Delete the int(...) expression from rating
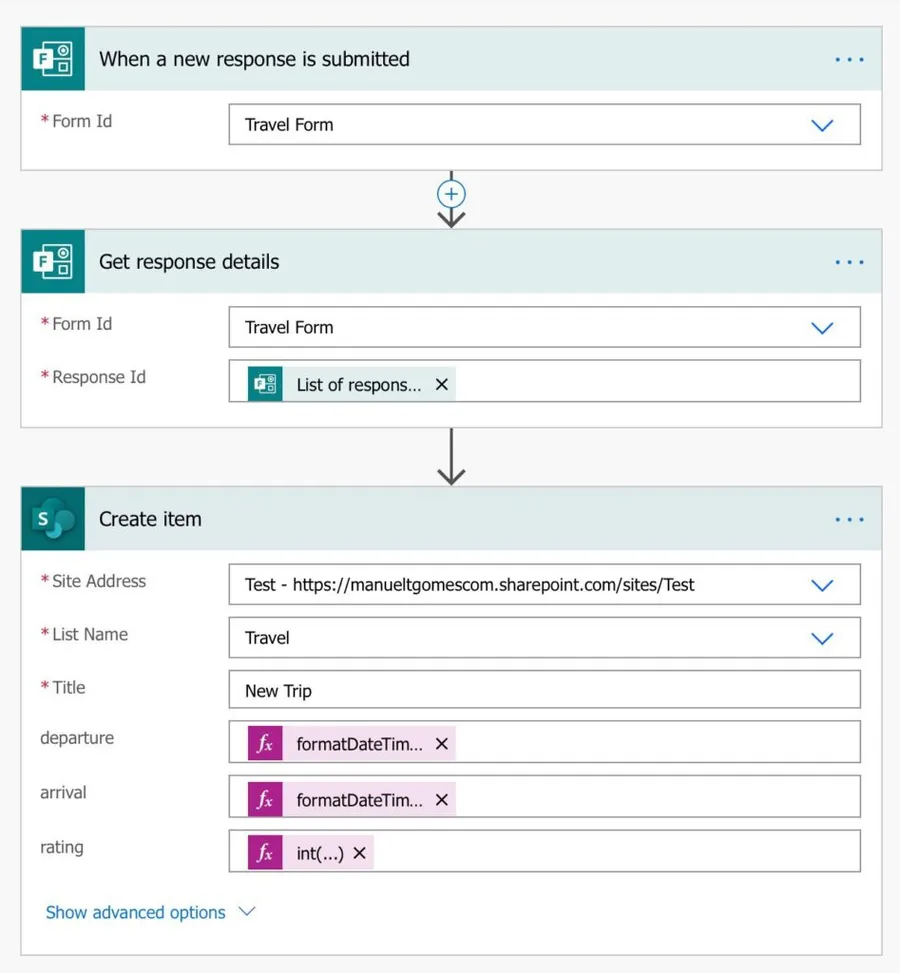This screenshot has width=900, height=973. (360, 853)
